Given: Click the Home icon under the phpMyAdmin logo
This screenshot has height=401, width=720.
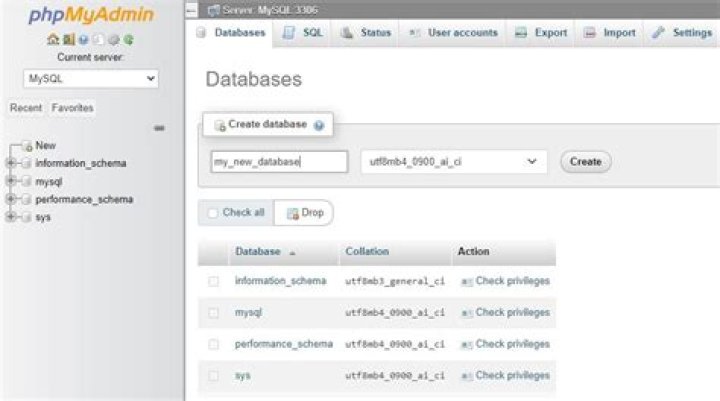Looking at the screenshot, I should tap(53, 40).
